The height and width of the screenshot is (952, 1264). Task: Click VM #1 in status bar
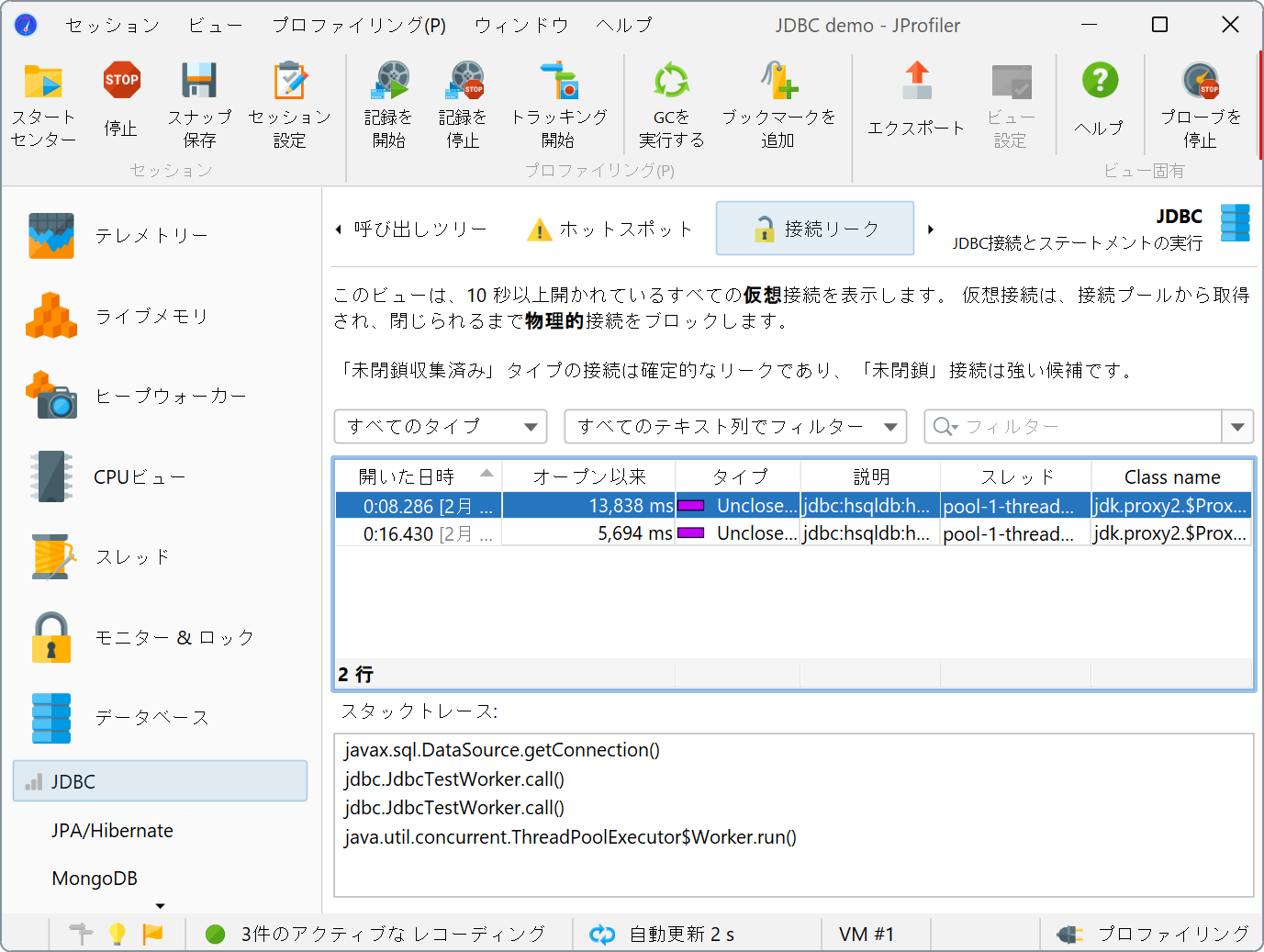(867, 934)
